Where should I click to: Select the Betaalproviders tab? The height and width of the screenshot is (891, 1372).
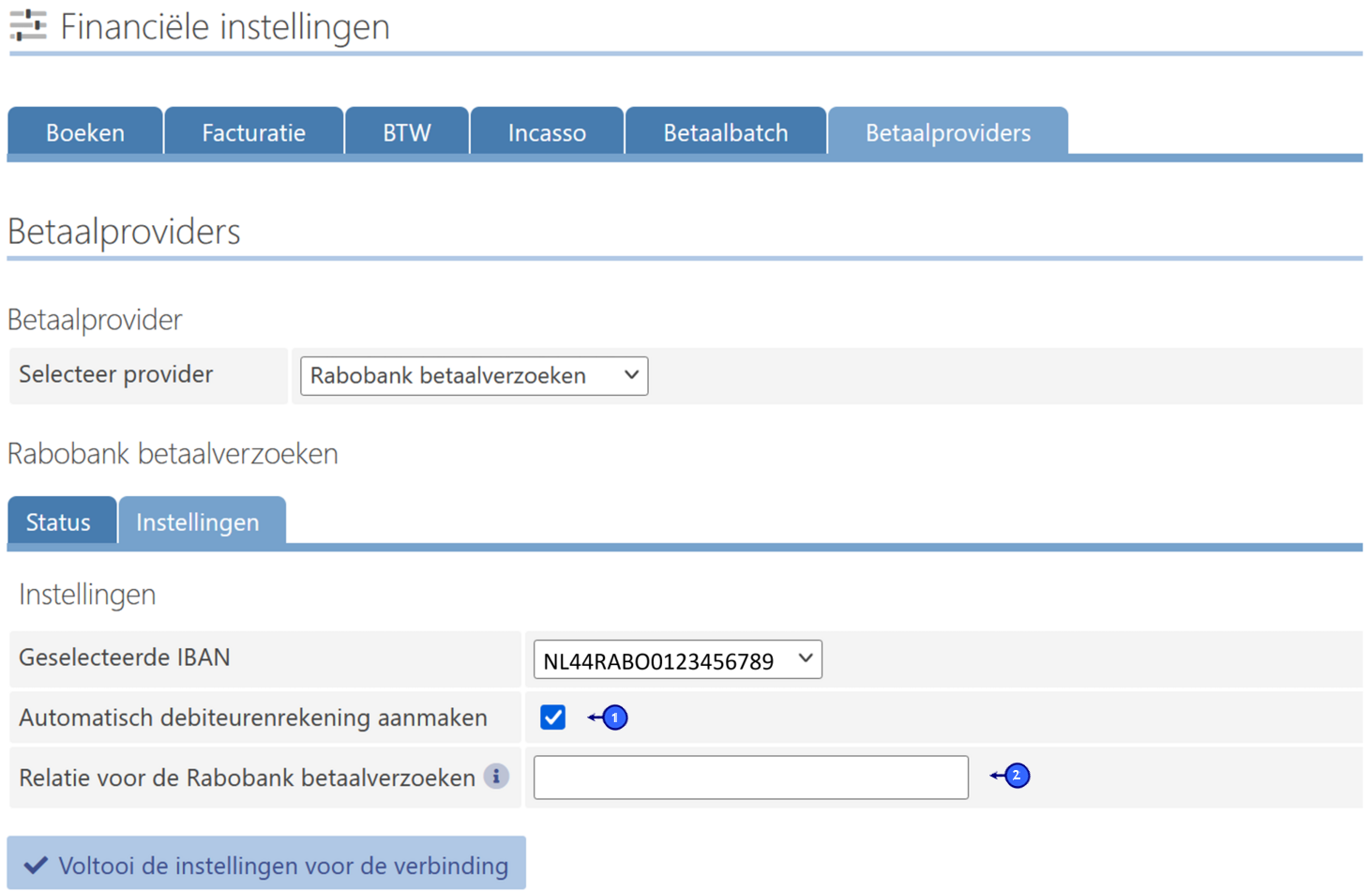pos(948,132)
